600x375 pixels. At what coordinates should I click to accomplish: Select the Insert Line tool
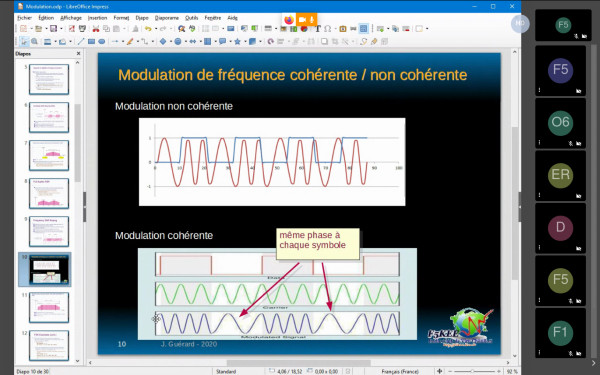tap(81, 41)
